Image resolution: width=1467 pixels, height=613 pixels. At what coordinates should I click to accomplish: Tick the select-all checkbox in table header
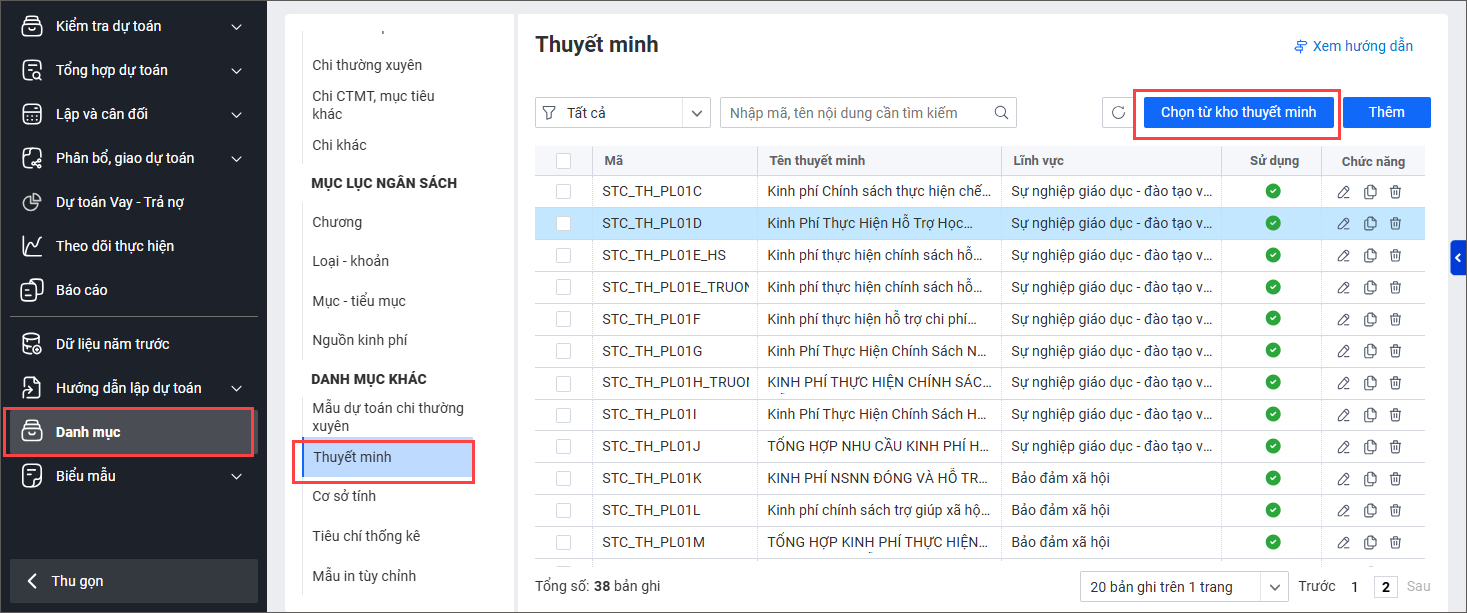coord(564,161)
